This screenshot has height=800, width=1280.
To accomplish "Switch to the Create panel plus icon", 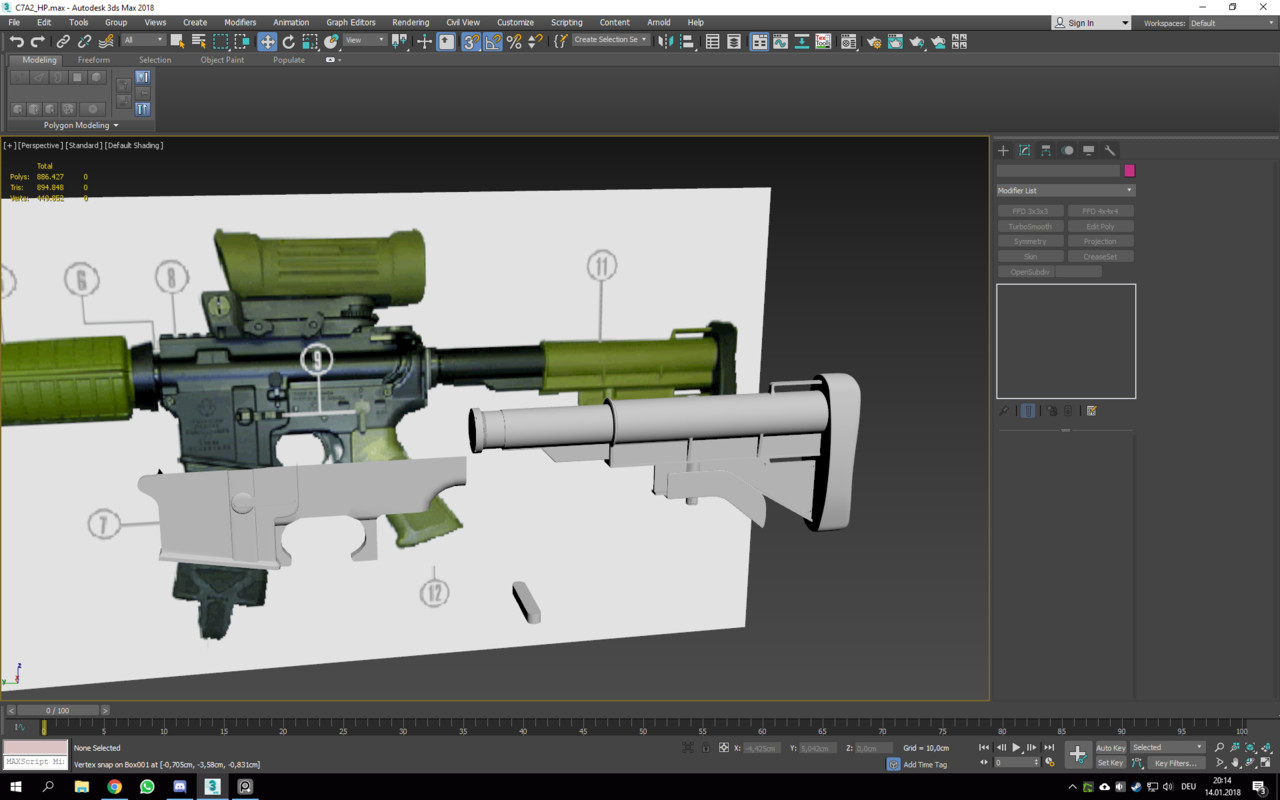I will click(1003, 150).
